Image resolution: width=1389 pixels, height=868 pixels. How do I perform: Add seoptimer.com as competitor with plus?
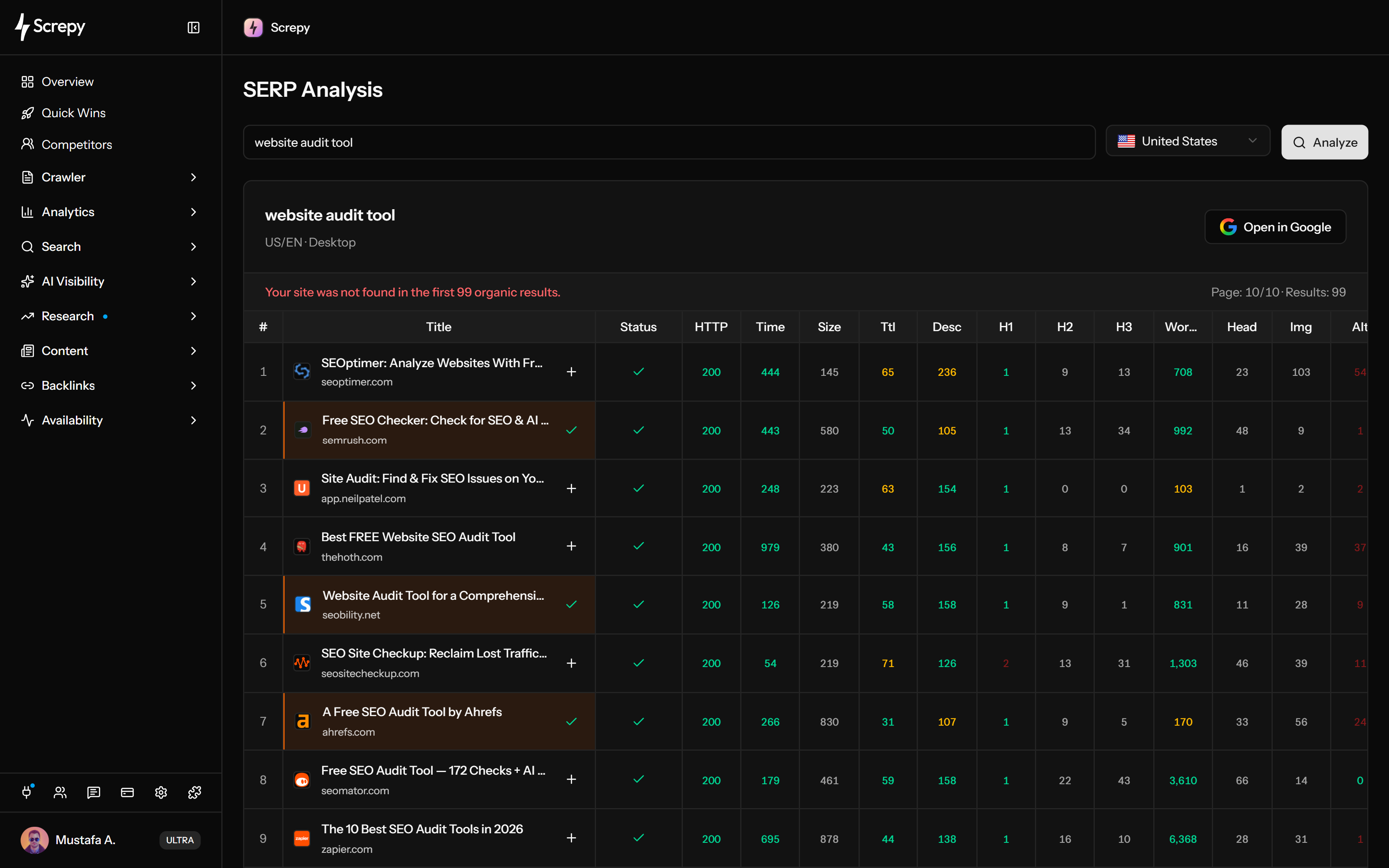pyautogui.click(x=571, y=372)
